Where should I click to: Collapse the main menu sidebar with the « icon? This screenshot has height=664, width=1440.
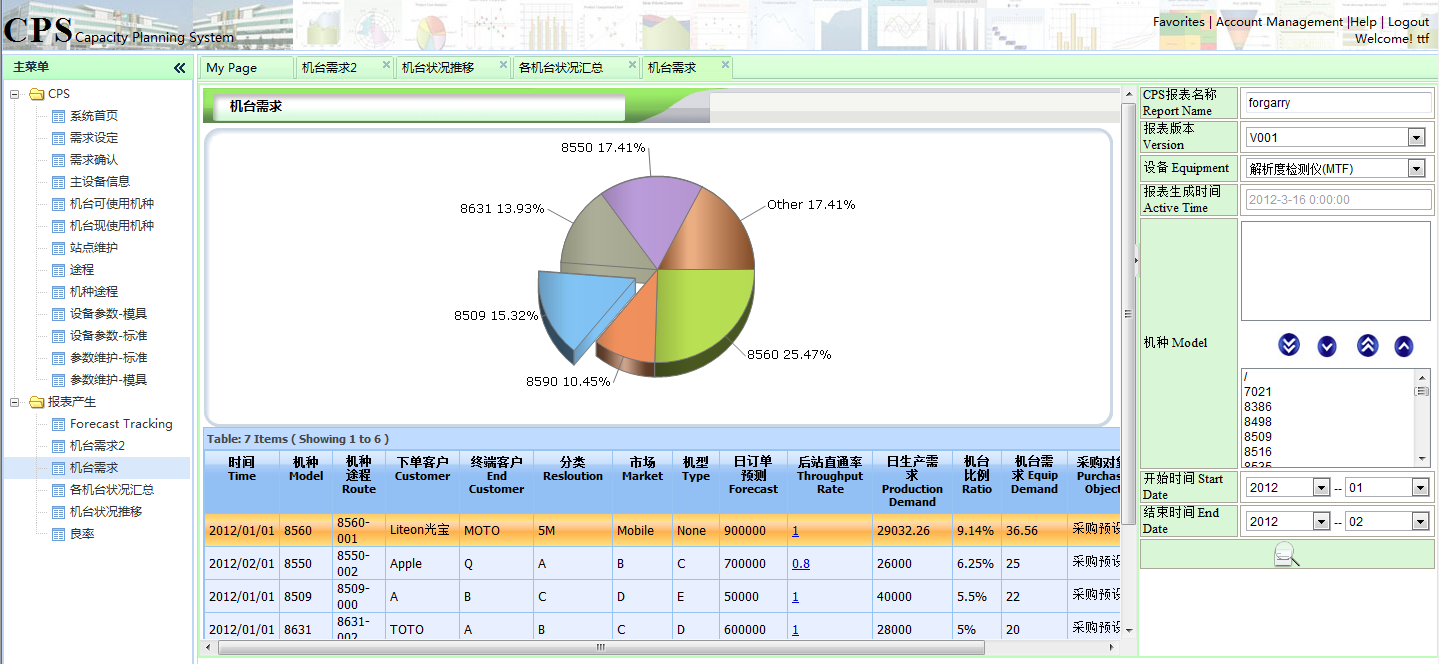180,68
